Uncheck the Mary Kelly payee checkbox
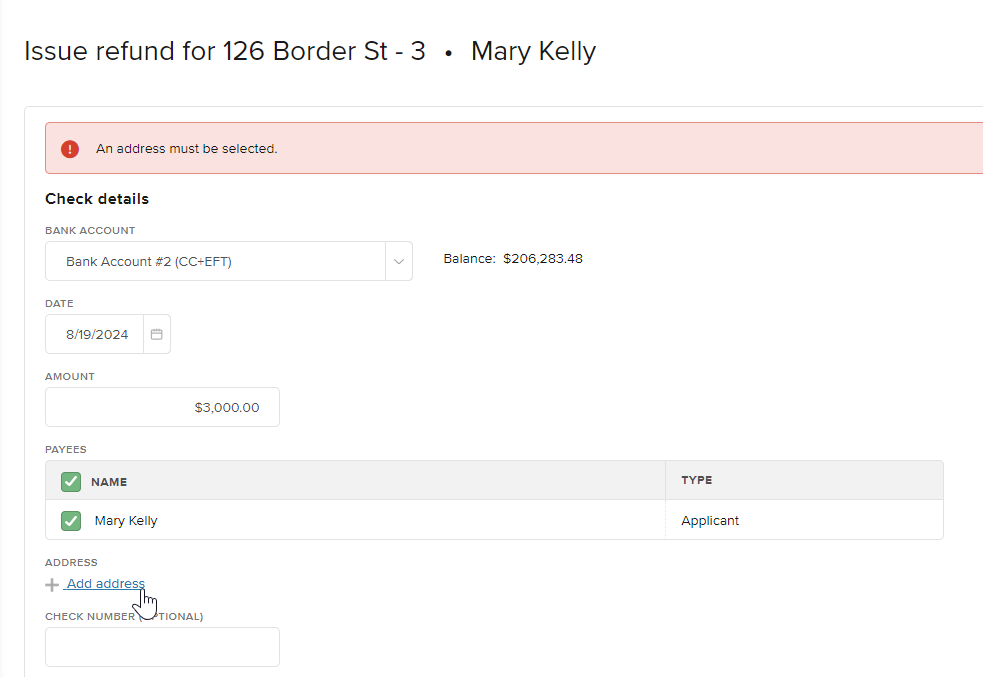The image size is (983, 677). click(x=71, y=521)
